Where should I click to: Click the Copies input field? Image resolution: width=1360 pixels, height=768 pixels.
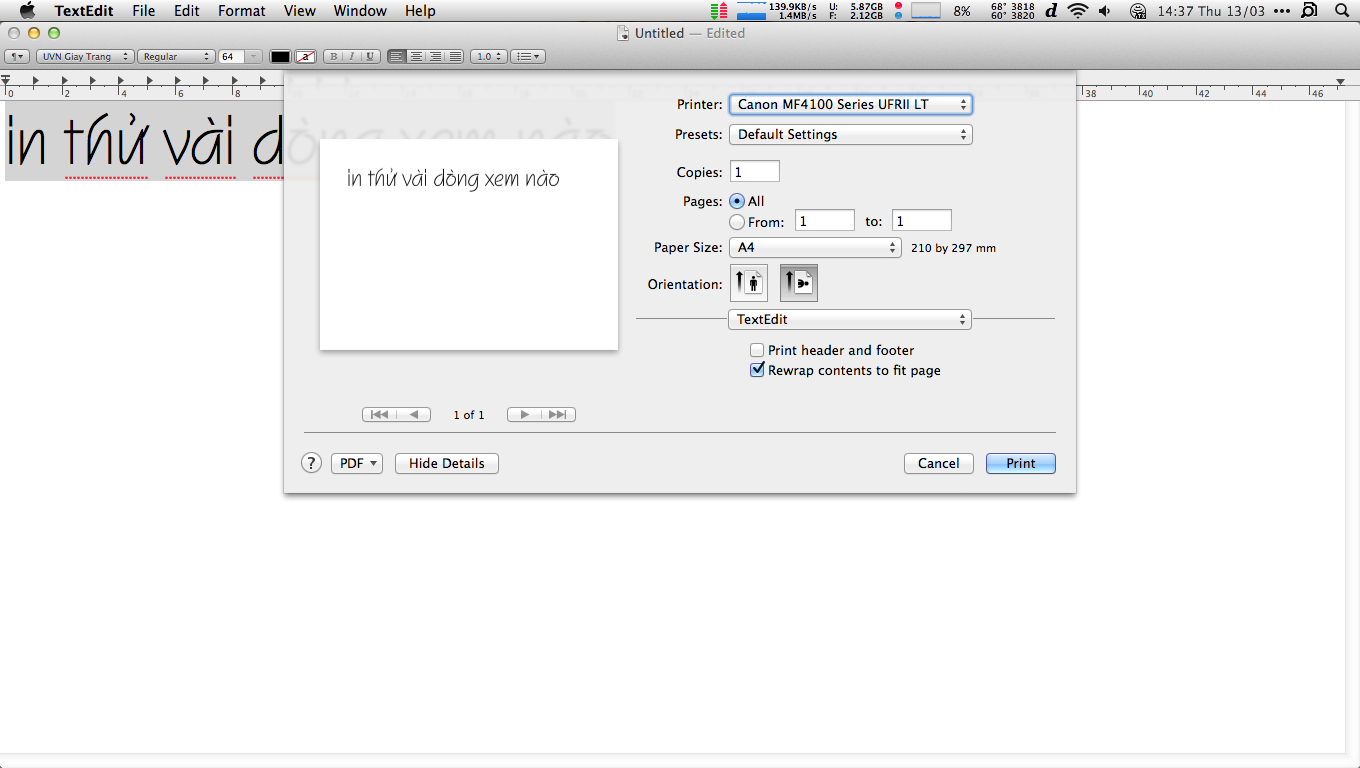(x=755, y=172)
